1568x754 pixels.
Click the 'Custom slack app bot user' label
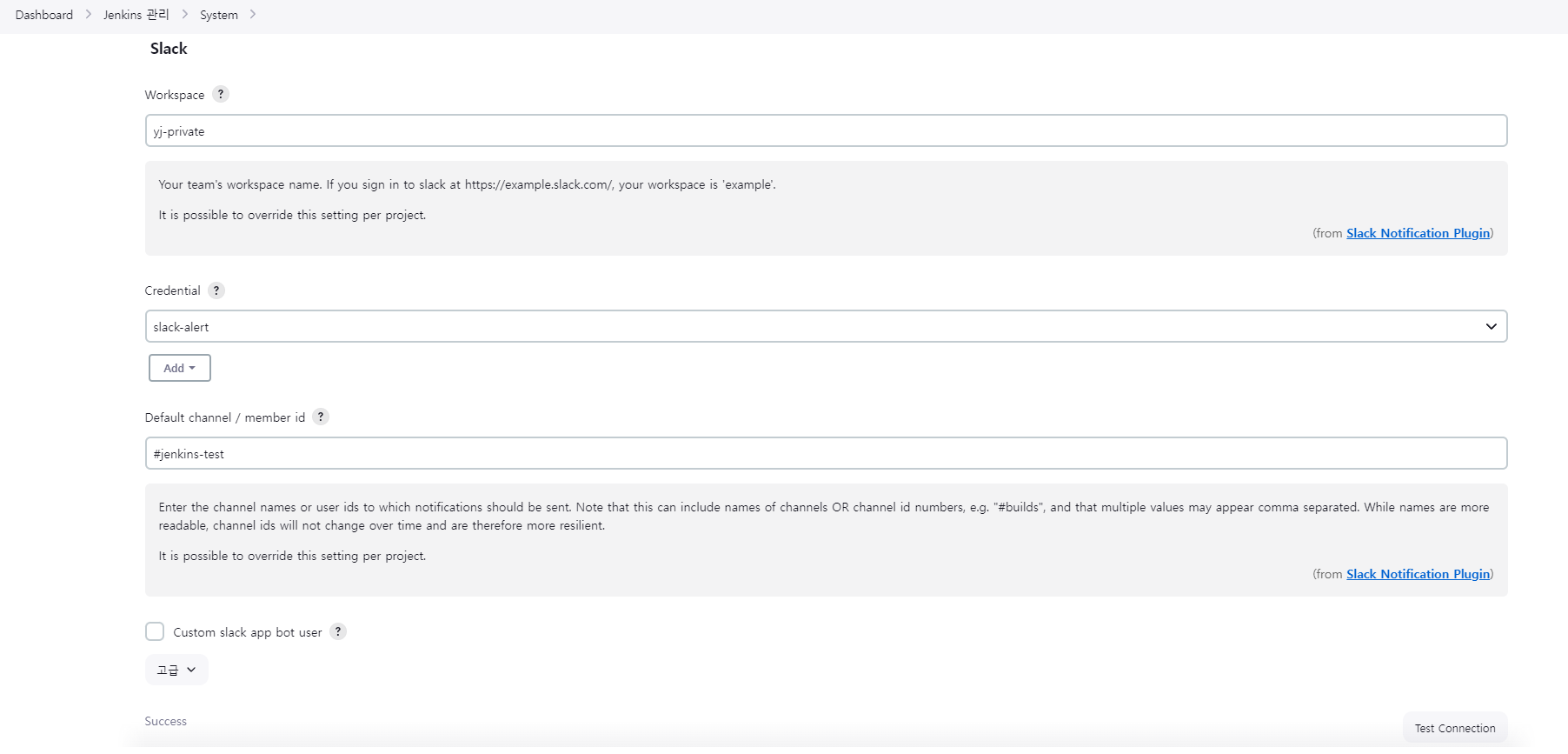pos(248,632)
